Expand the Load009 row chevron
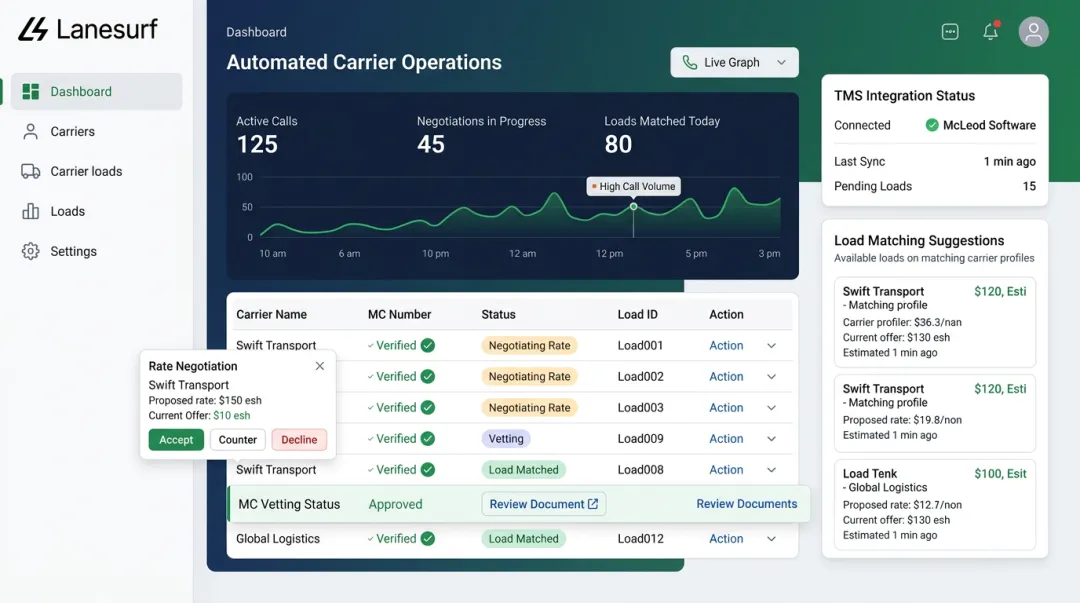Screen dimensions: 1080x603 pyautogui.click(x=771, y=439)
